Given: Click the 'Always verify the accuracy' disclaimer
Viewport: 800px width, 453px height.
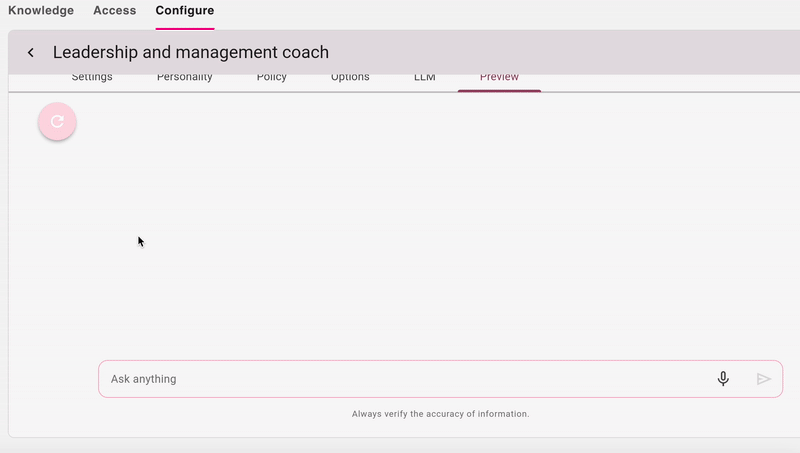Looking at the screenshot, I should coord(440,414).
